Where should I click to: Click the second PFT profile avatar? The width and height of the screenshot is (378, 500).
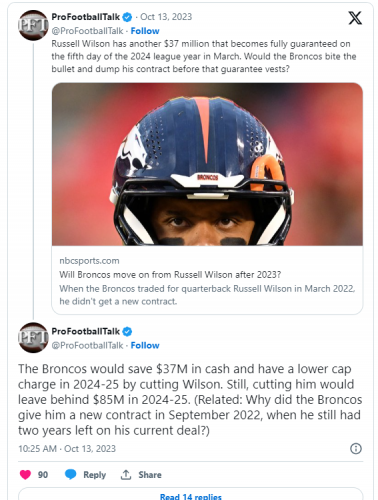click(x=33, y=338)
